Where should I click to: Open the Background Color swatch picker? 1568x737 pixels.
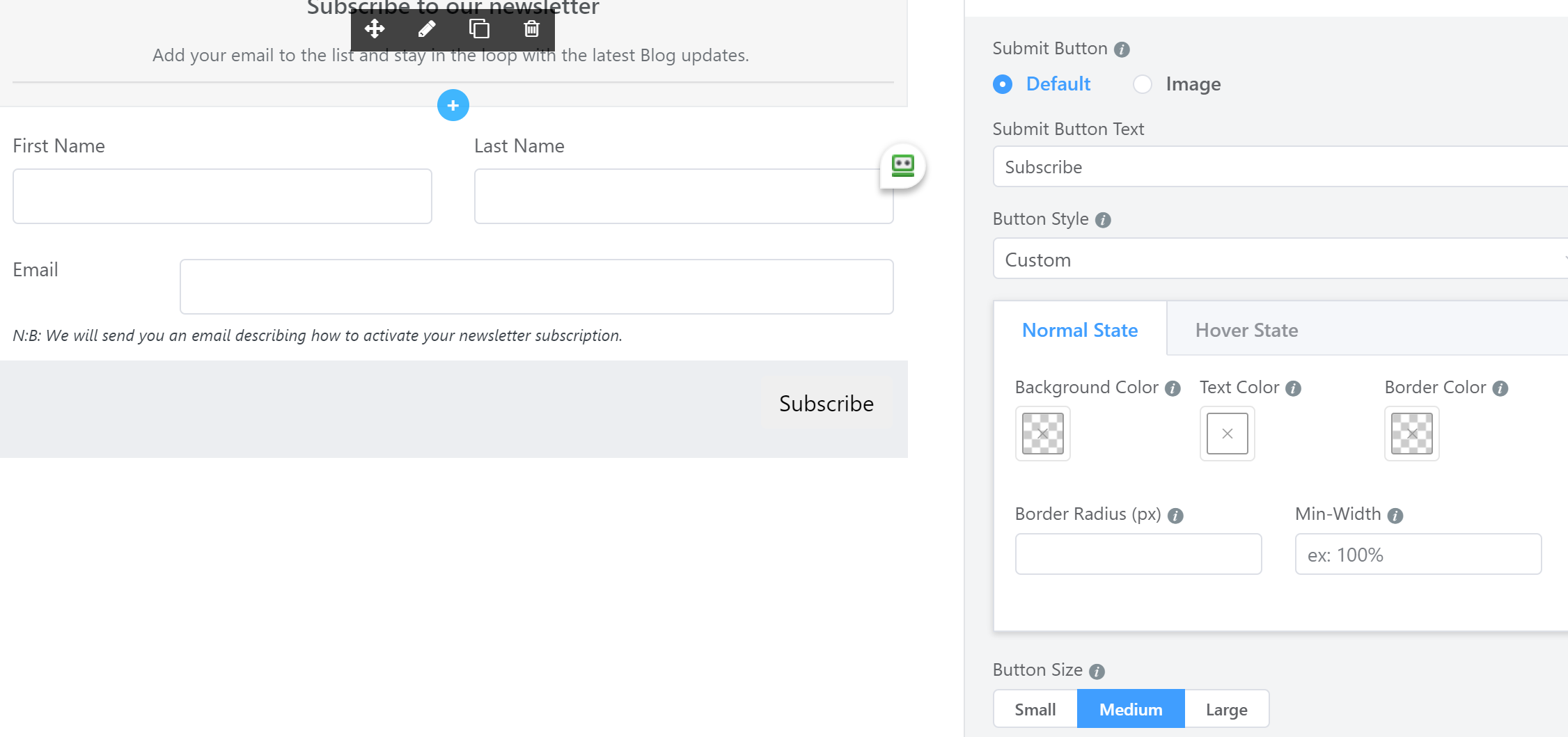click(x=1042, y=433)
